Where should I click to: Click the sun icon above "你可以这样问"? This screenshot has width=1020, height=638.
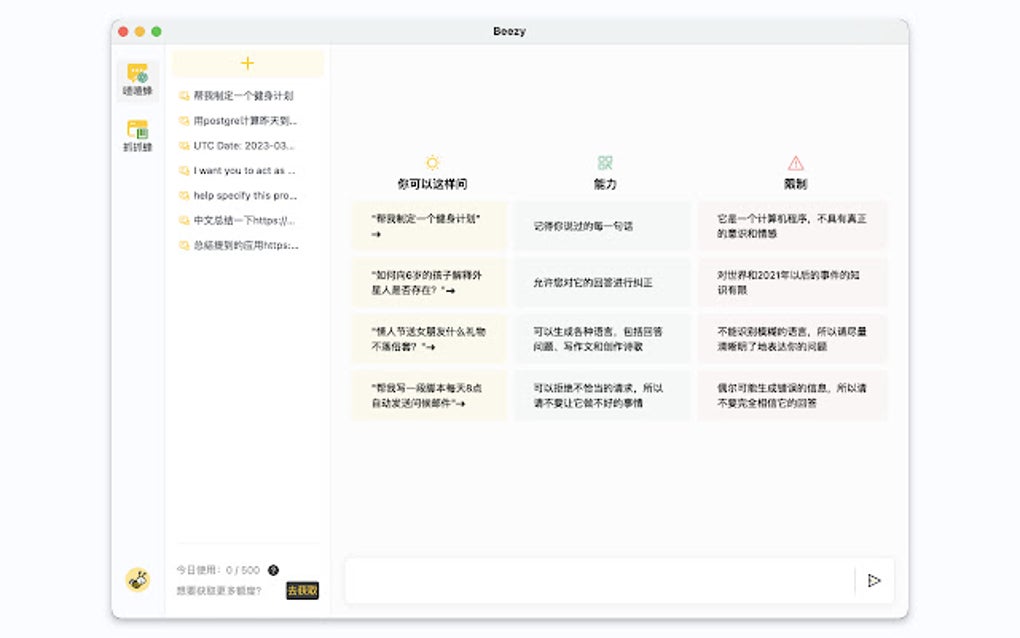tap(432, 162)
